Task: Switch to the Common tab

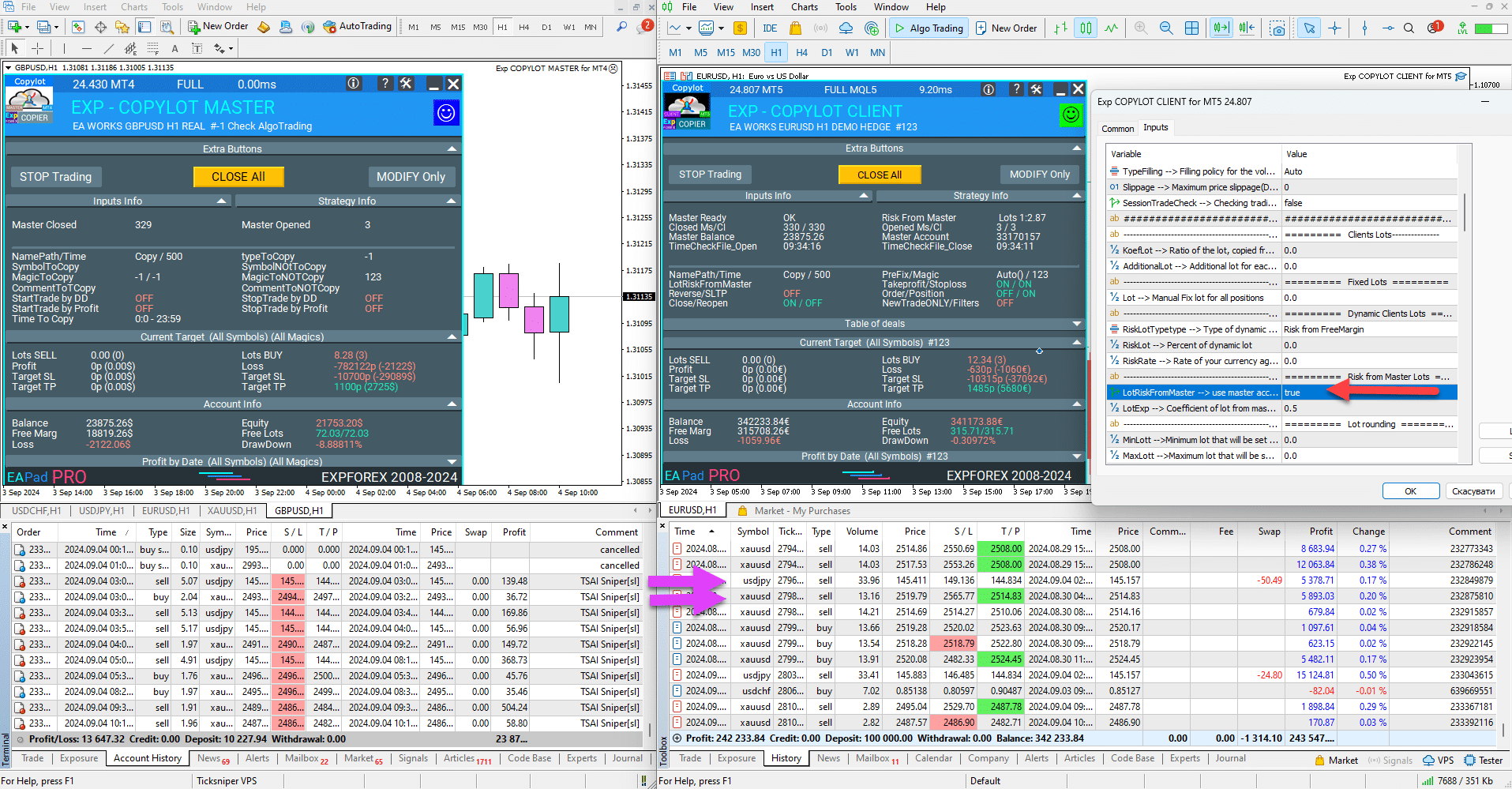Action: [1117, 128]
